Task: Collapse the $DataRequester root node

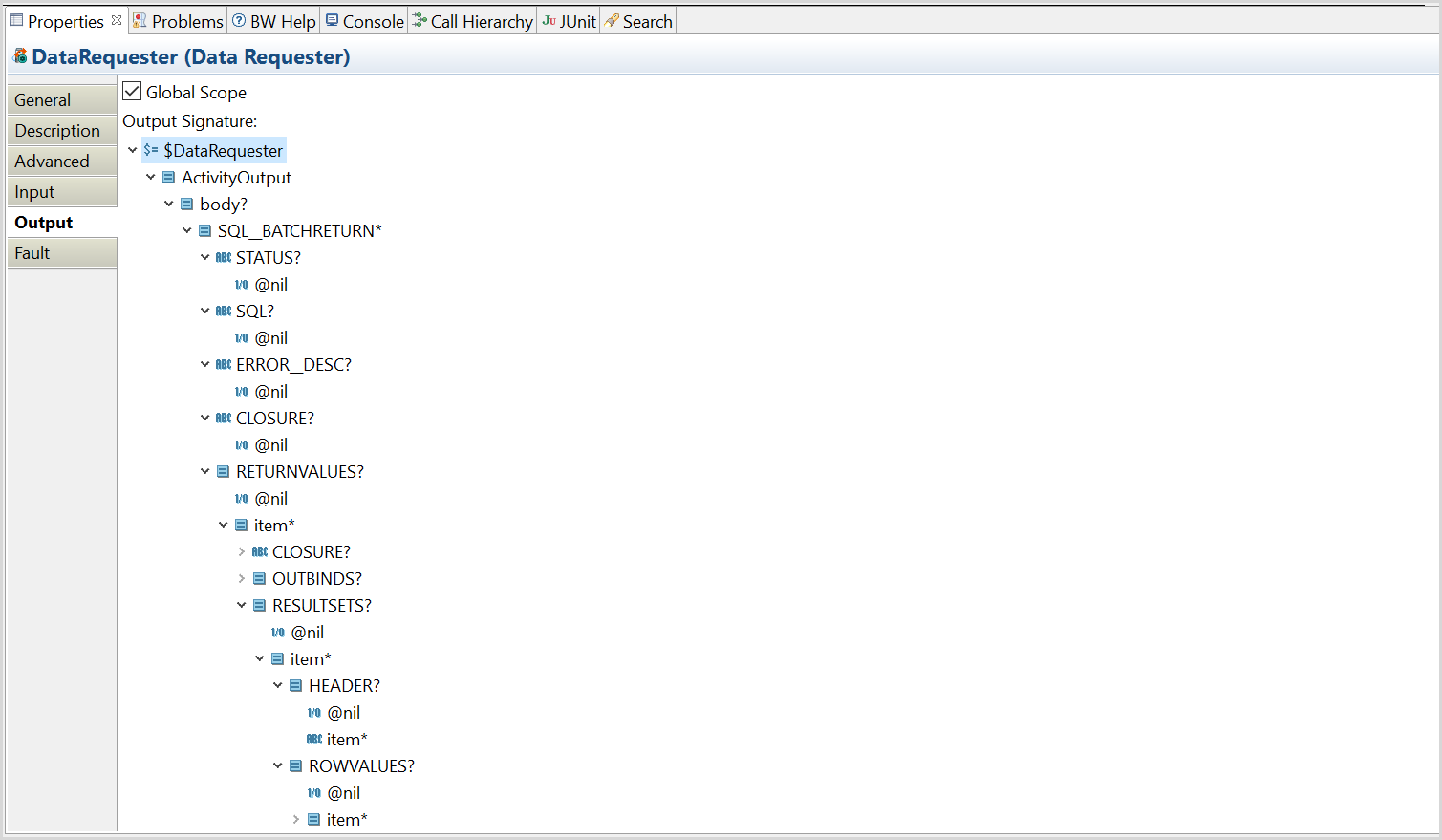Action: [133, 150]
